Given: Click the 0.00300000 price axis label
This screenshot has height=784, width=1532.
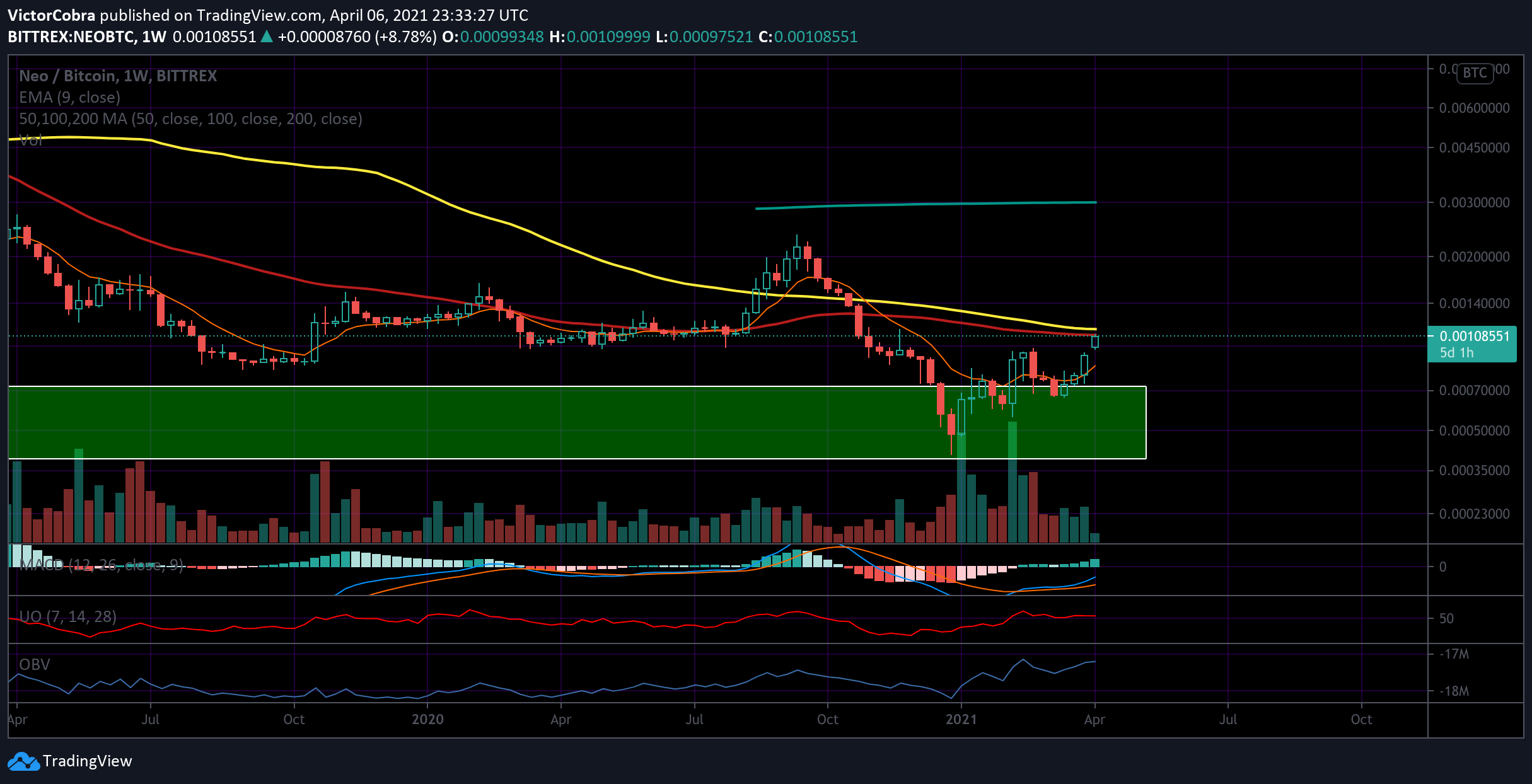Looking at the screenshot, I should (x=1474, y=202).
